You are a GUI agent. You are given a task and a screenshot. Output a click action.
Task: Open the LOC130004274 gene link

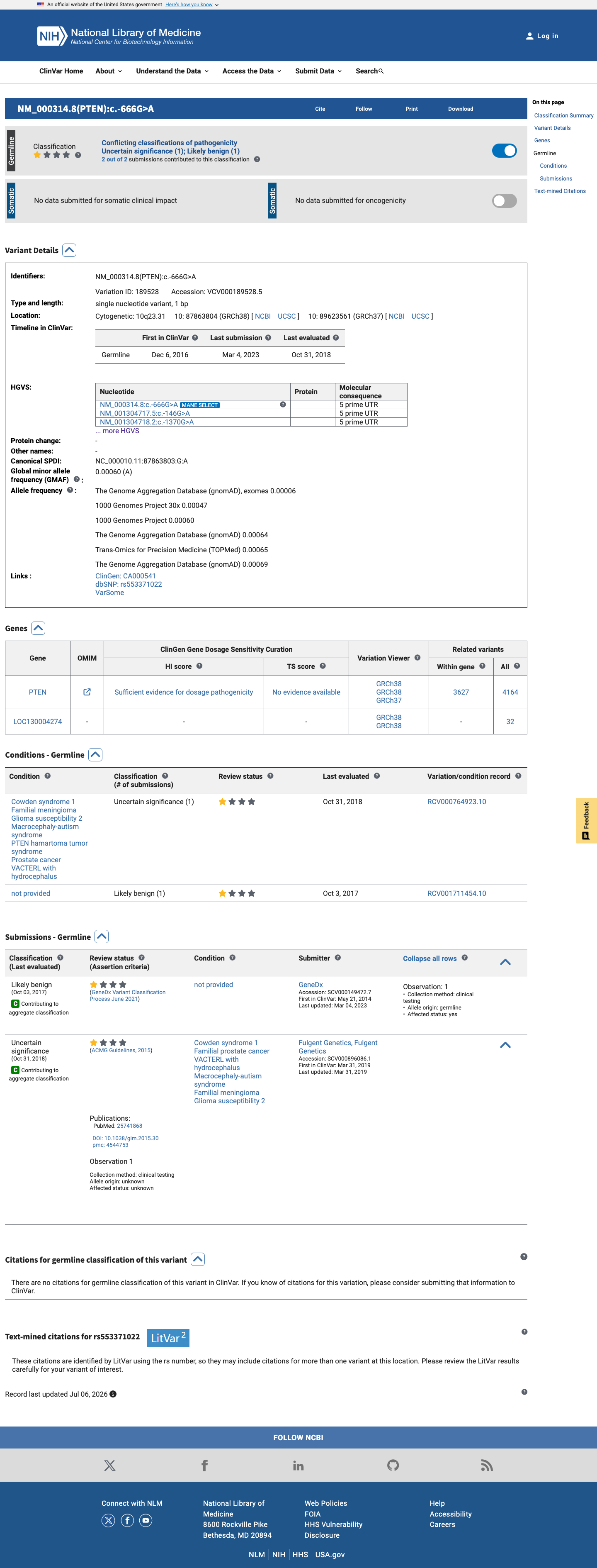click(38, 722)
